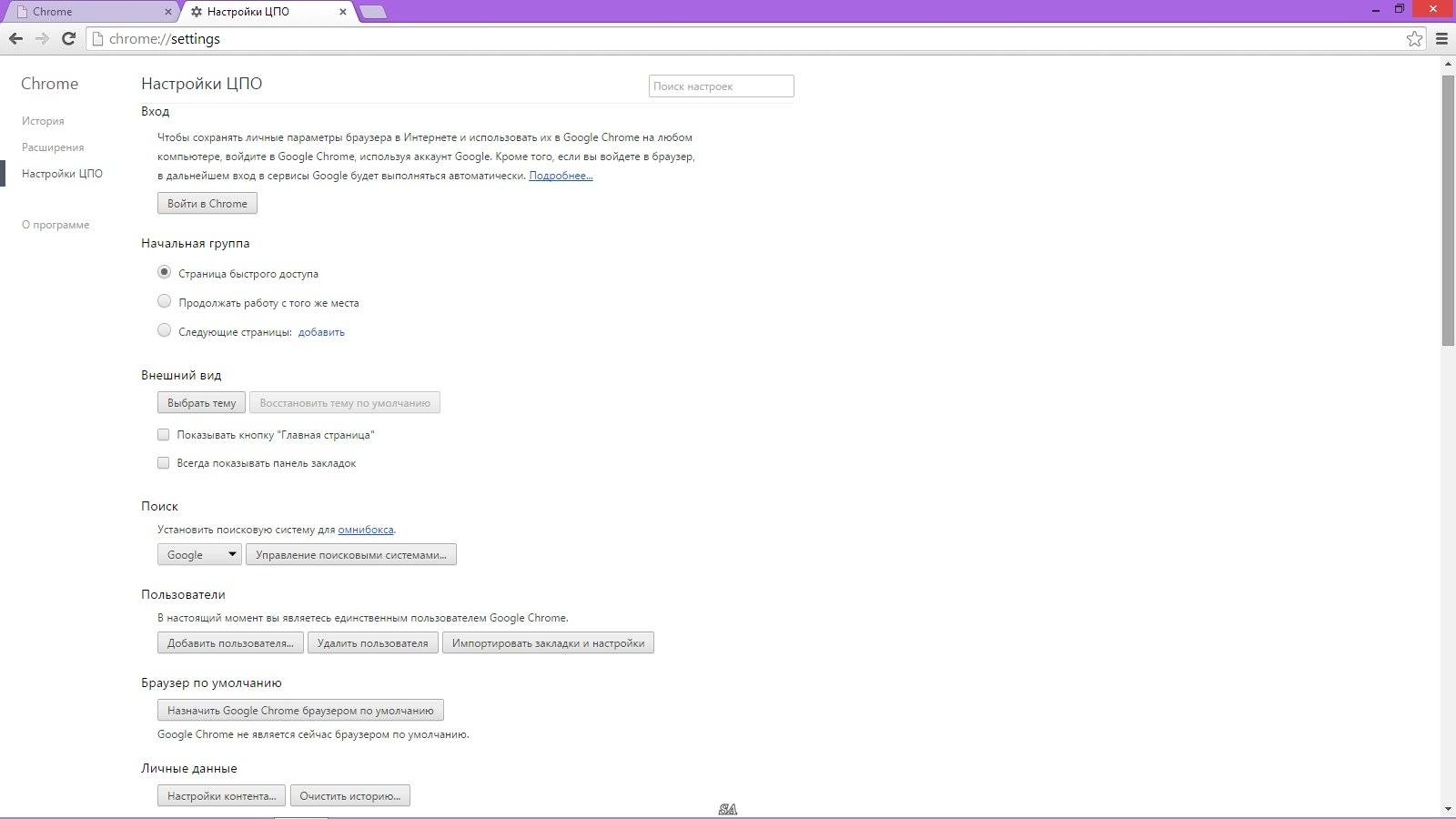This screenshot has height=819, width=1456.
Task: Click the Удалить пользователя button
Action: (372, 643)
